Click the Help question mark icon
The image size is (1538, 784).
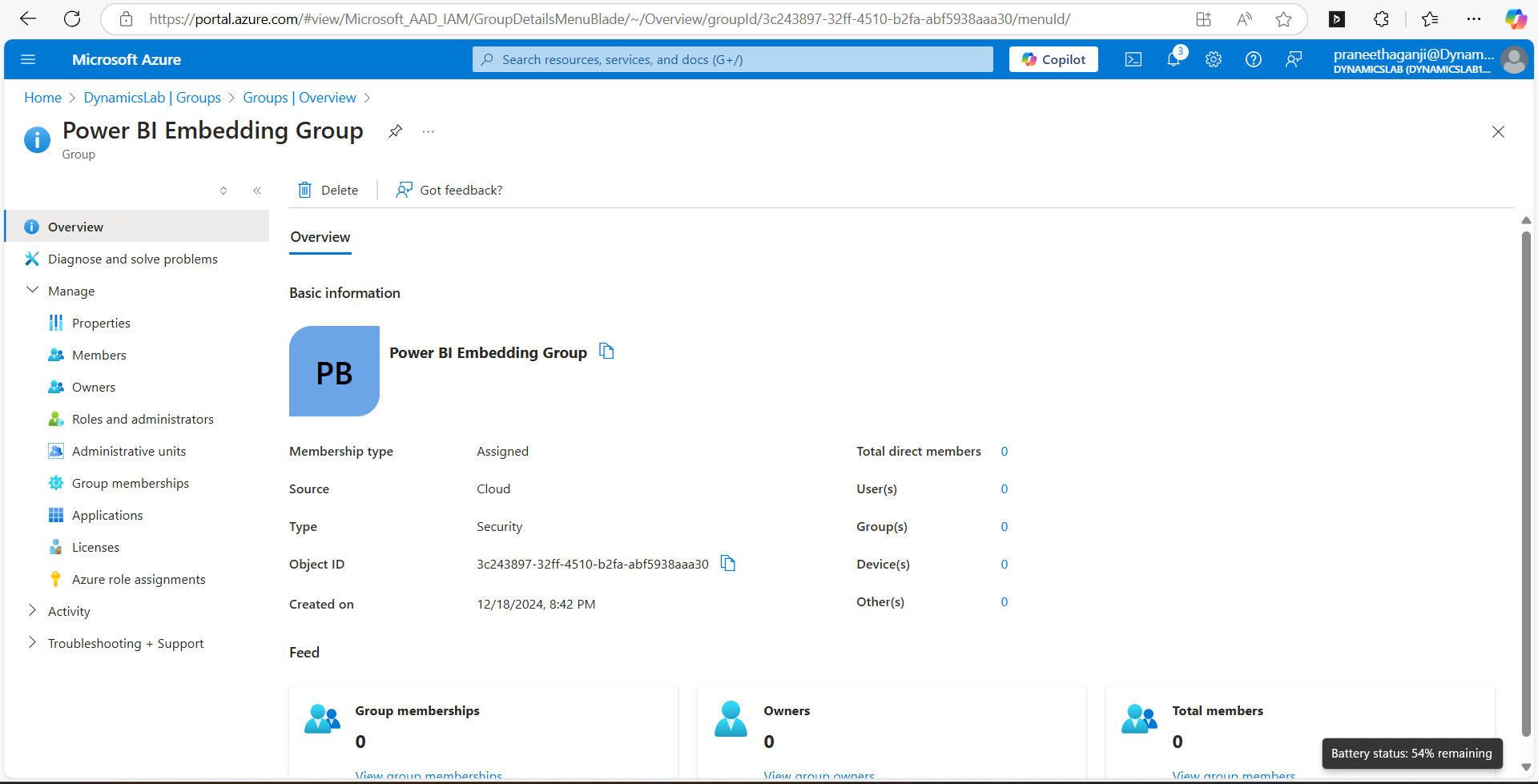pyautogui.click(x=1253, y=59)
